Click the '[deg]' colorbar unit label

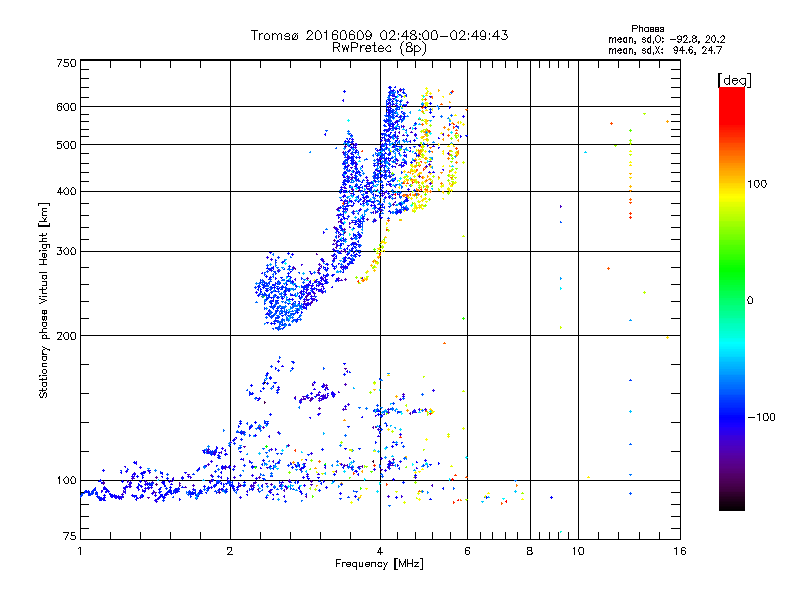[x=734, y=80]
